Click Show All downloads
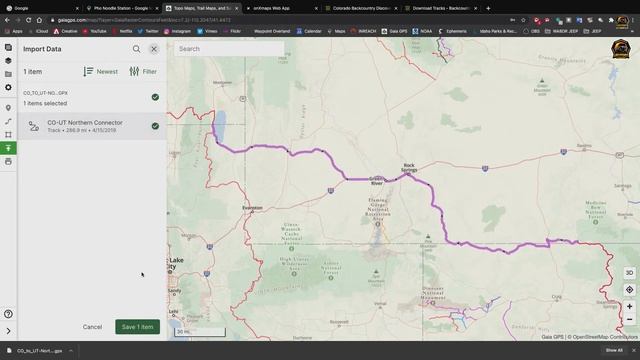 click(x=614, y=350)
